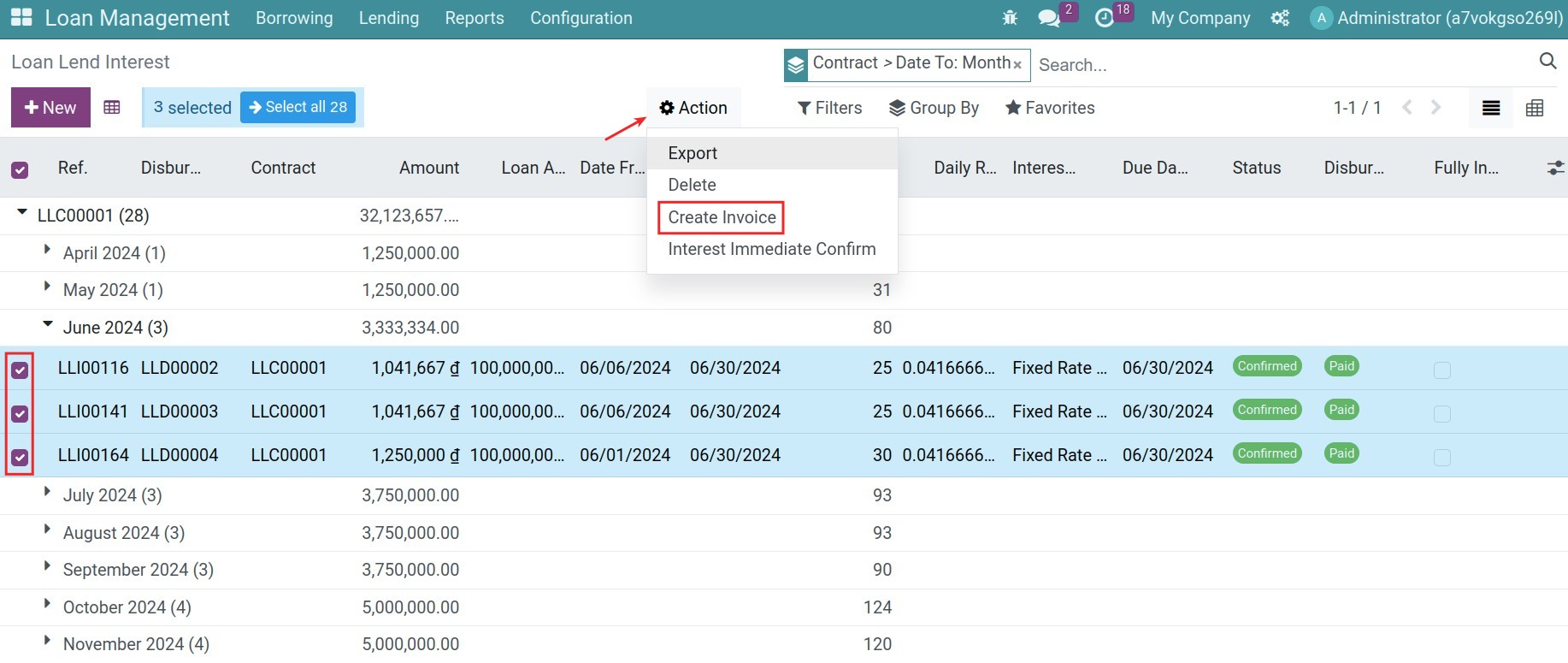Choose Delete from the Action menu
The width and height of the screenshot is (1568, 663).
click(772, 185)
